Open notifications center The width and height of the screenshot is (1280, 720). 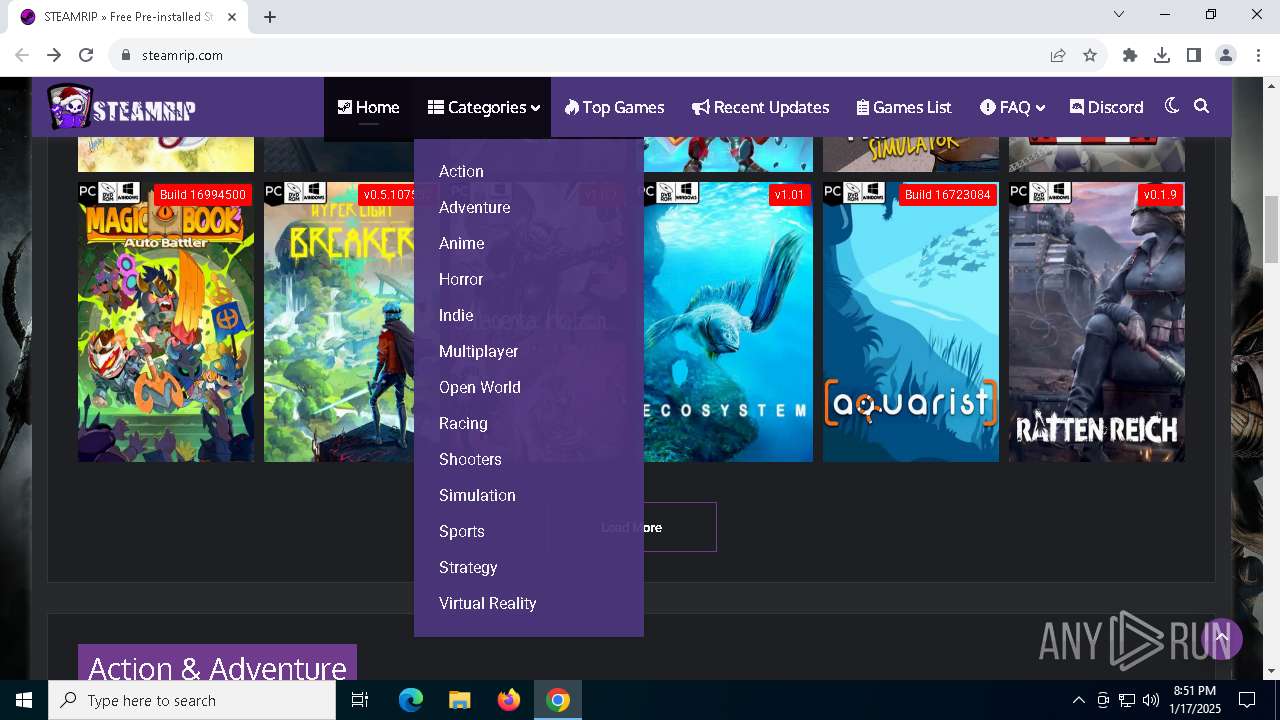1247,700
